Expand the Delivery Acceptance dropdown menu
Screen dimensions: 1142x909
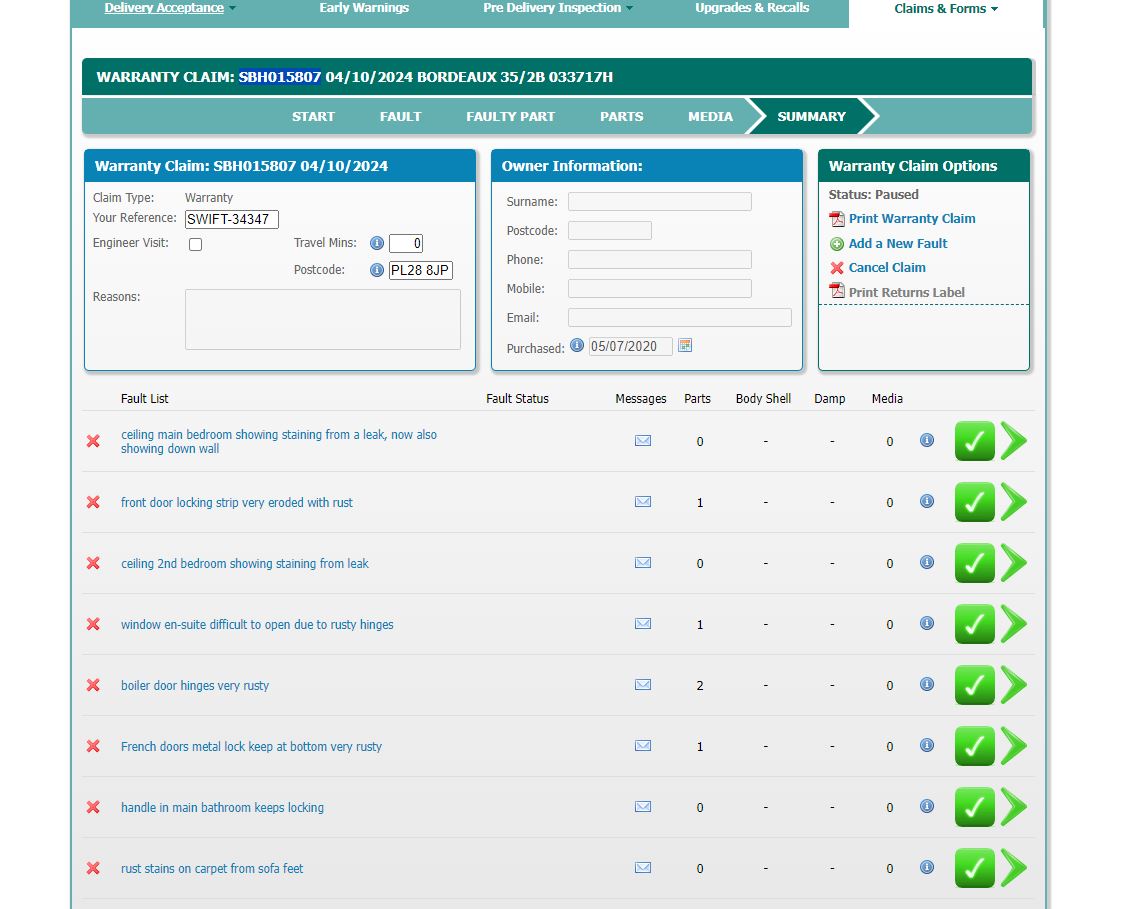click(170, 8)
